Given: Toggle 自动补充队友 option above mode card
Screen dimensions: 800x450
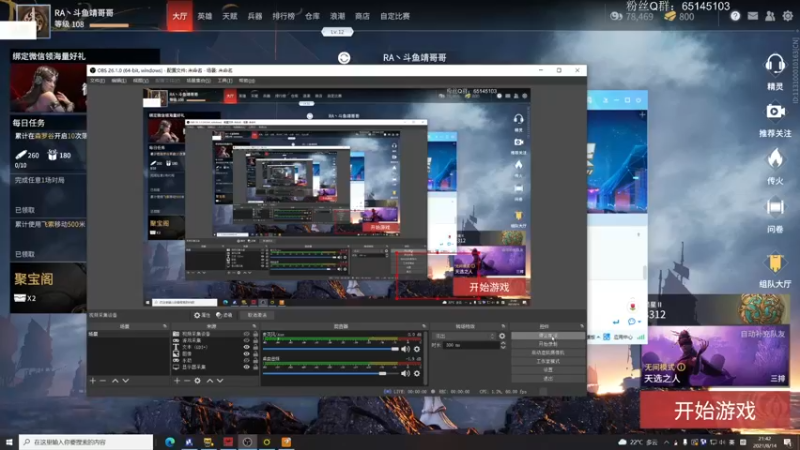Looking at the screenshot, I should click(763, 334).
